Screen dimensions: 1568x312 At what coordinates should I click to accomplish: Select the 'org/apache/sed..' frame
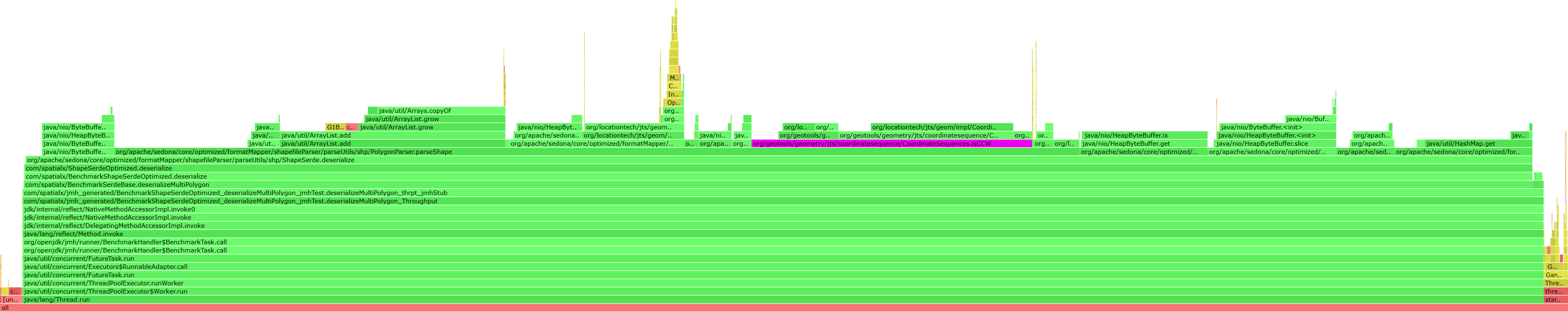[1365, 152]
